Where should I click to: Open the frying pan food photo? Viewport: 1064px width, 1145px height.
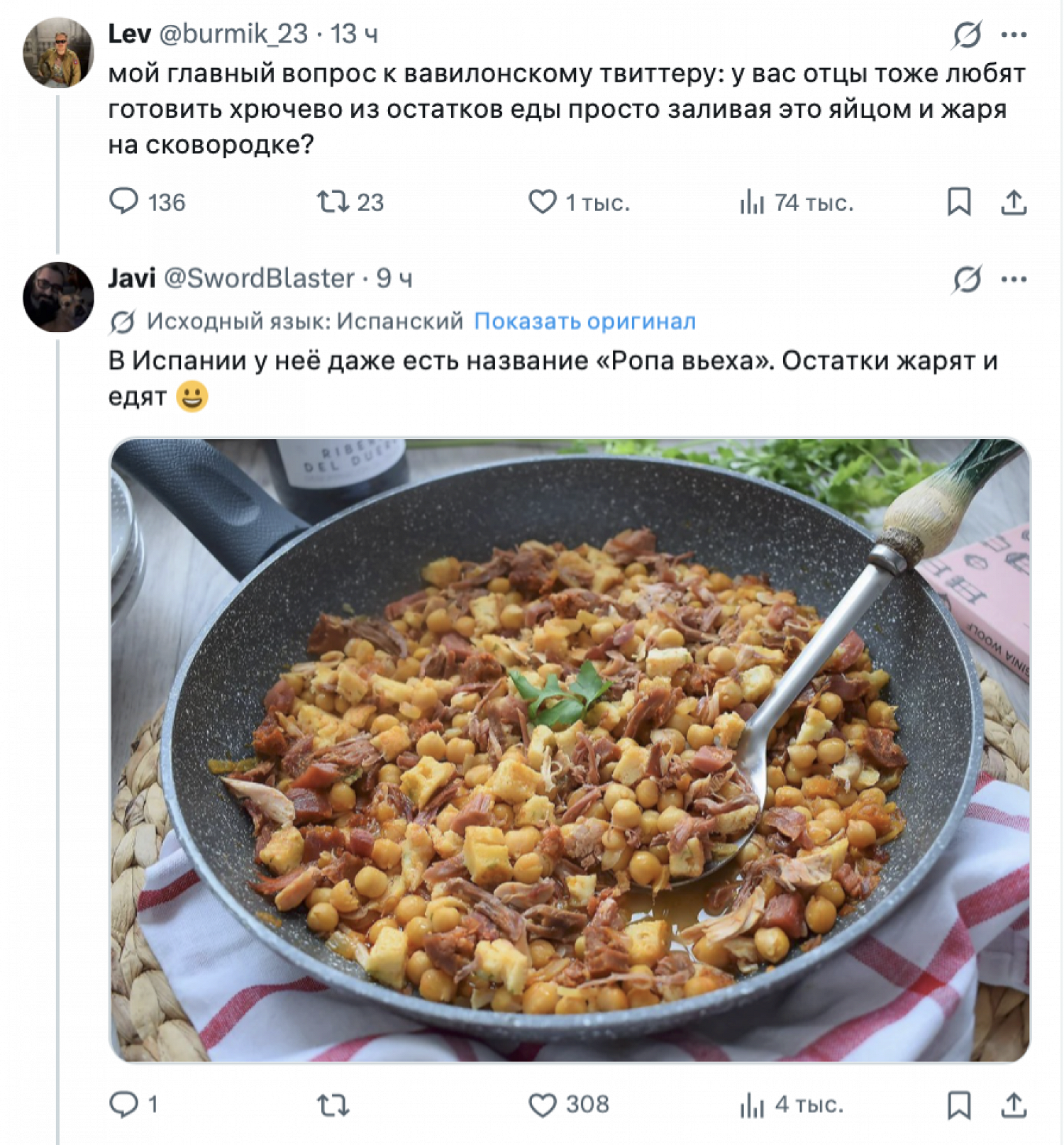pos(570,750)
